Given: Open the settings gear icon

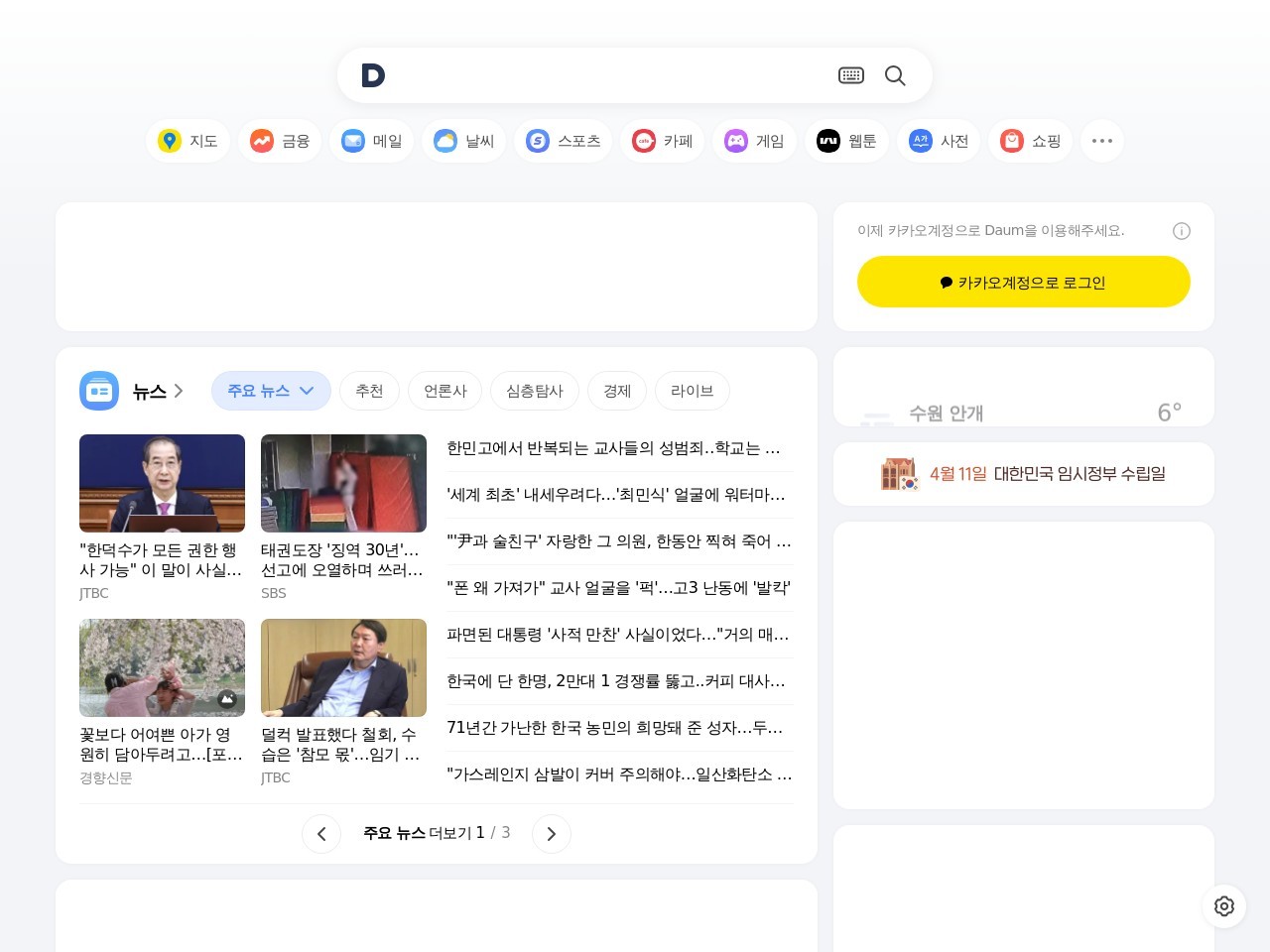Looking at the screenshot, I should pyautogui.click(x=1224, y=906).
